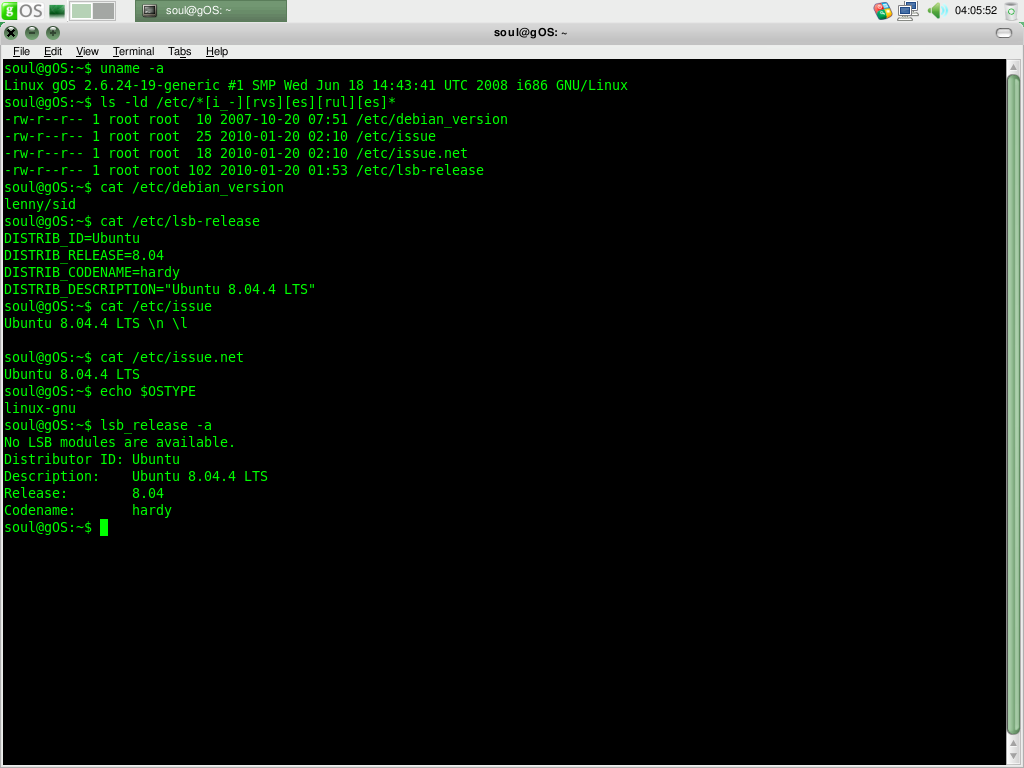Click the 'DISTRIB_CODENAME=hardy' line
This screenshot has height=768, width=1024.
click(92, 272)
